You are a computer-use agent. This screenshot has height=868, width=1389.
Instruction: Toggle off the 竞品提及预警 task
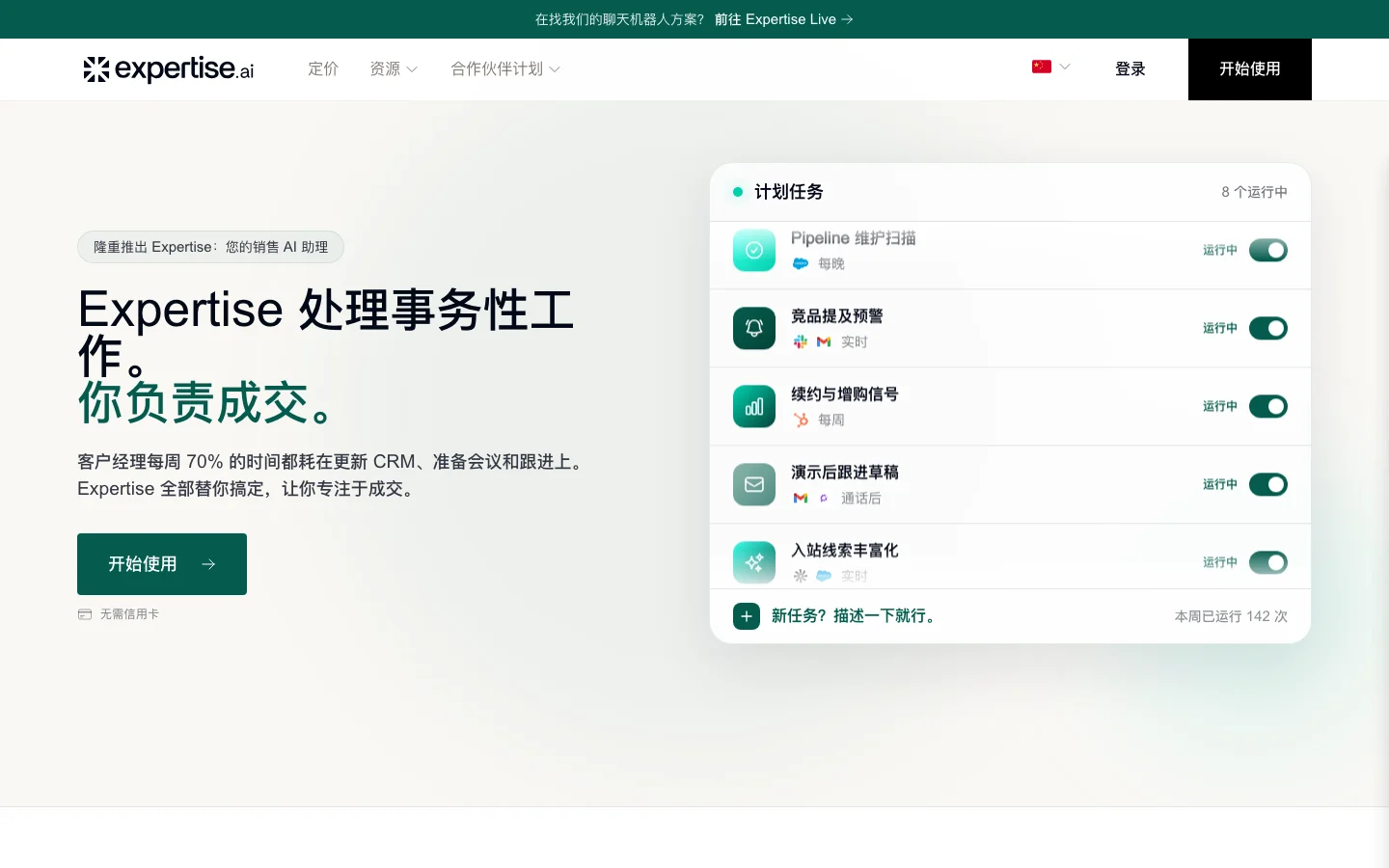(x=1268, y=328)
